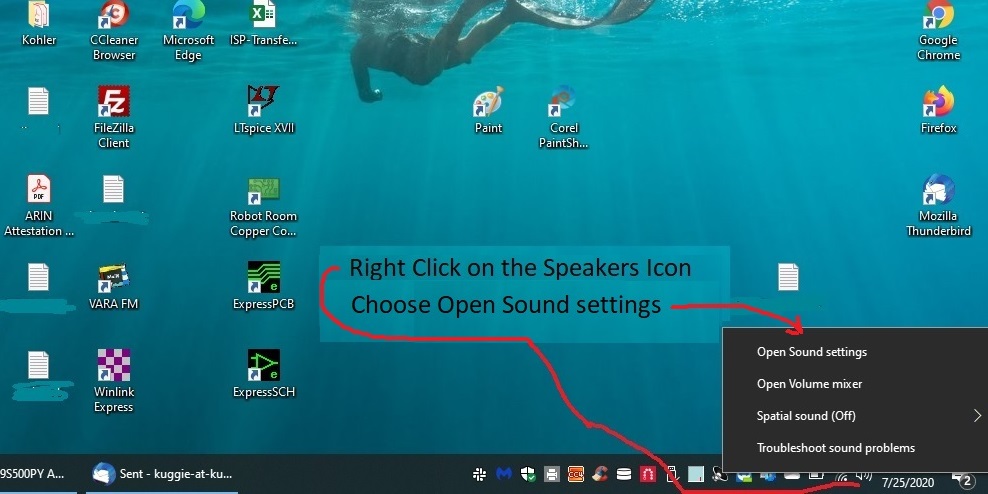Switch to Thunderbird Sent - kuggie taskbar window
The height and width of the screenshot is (494, 988).
tap(162, 474)
